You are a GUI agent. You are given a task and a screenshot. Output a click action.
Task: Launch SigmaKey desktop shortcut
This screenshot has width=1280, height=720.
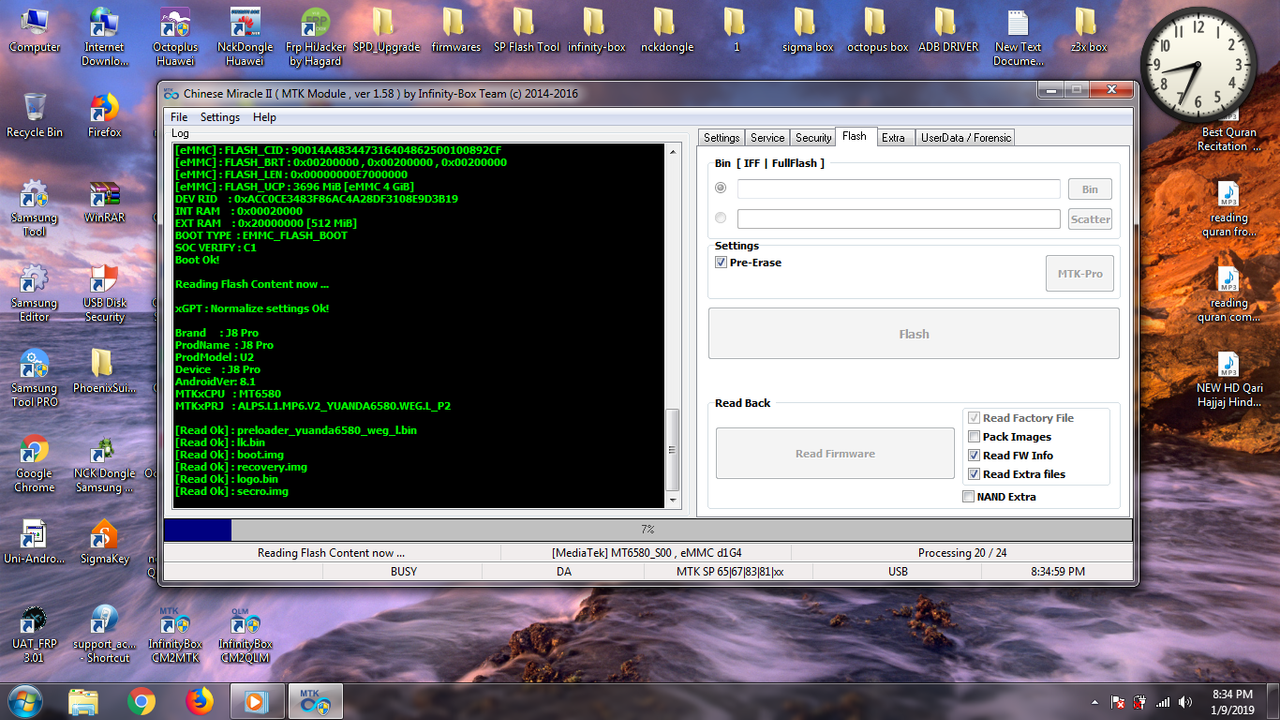(x=104, y=543)
